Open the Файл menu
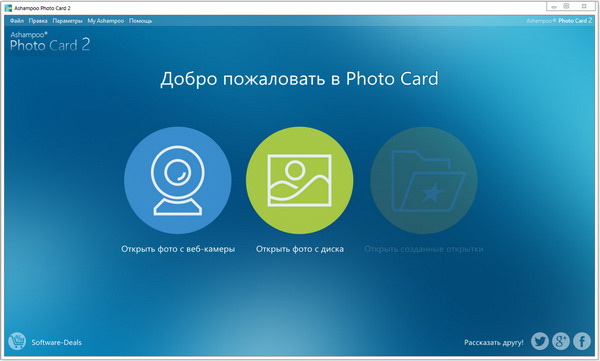 pos(17,21)
